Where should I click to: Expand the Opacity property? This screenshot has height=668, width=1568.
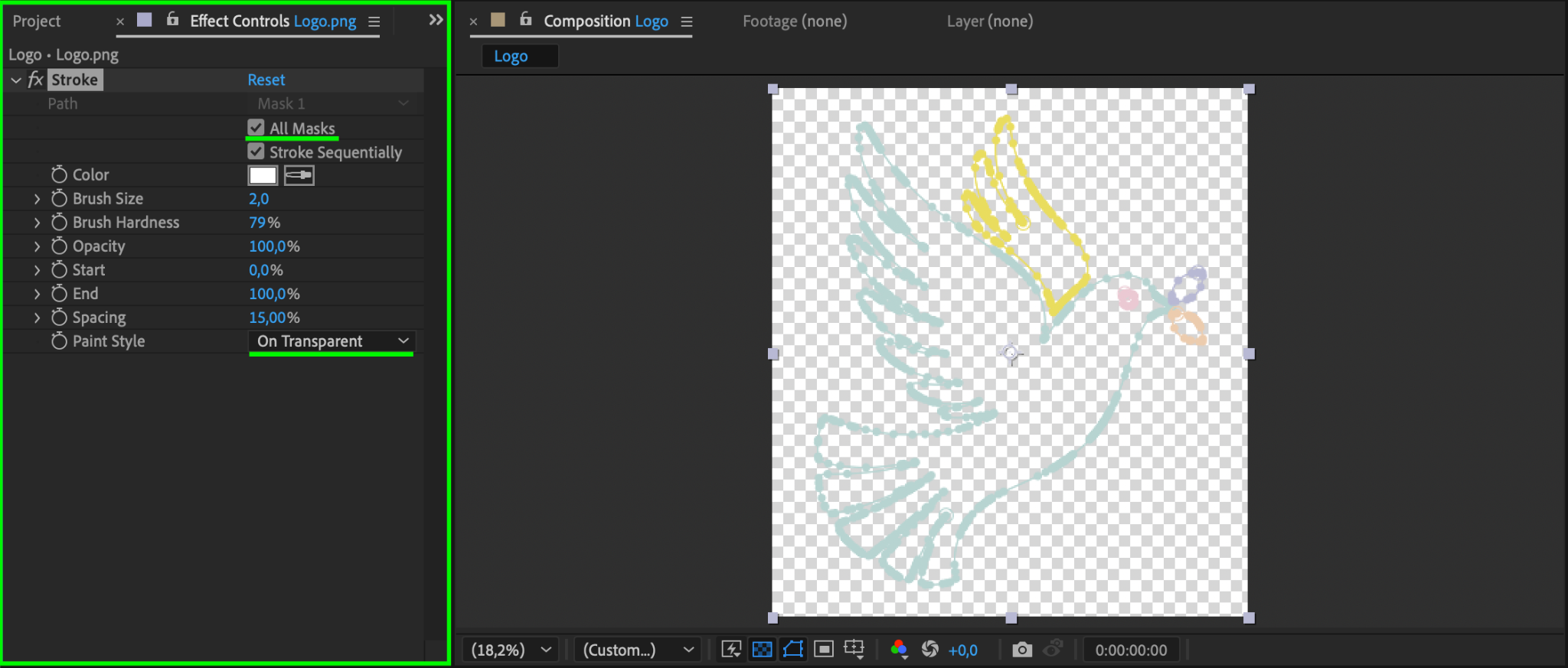point(37,246)
